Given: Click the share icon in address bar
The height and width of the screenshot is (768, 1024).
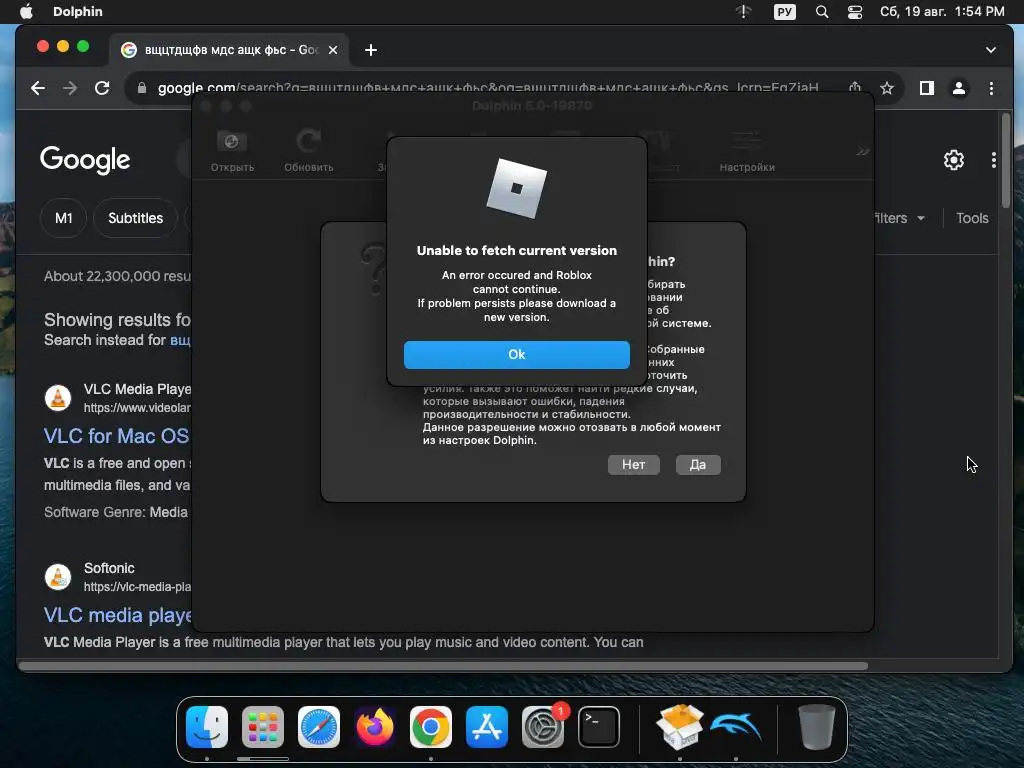Looking at the screenshot, I should [855, 88].
